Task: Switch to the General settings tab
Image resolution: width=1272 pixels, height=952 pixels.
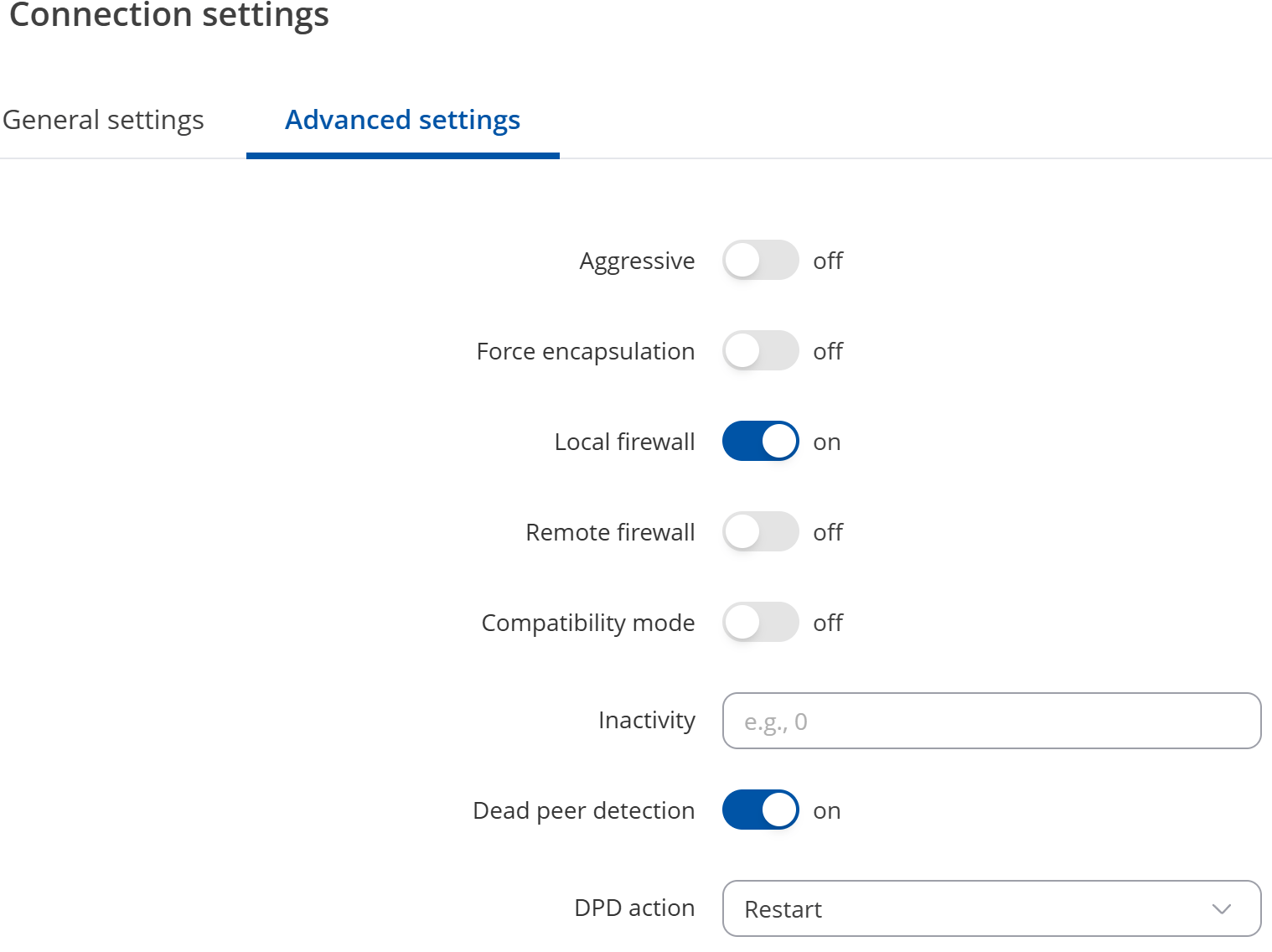Action: 103,120
